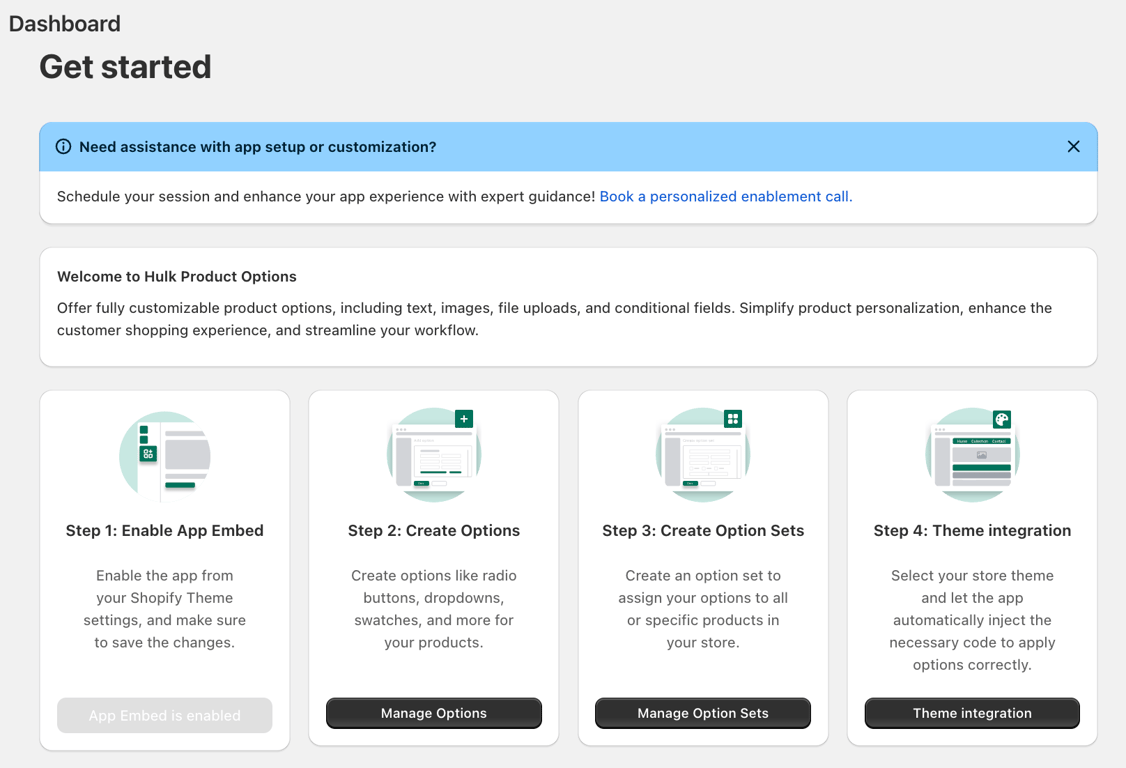Screen dimensions: 1126x768
Task: Click 'Need assistance with app setup or customization?' text
Action: click(x=258, y=147)
